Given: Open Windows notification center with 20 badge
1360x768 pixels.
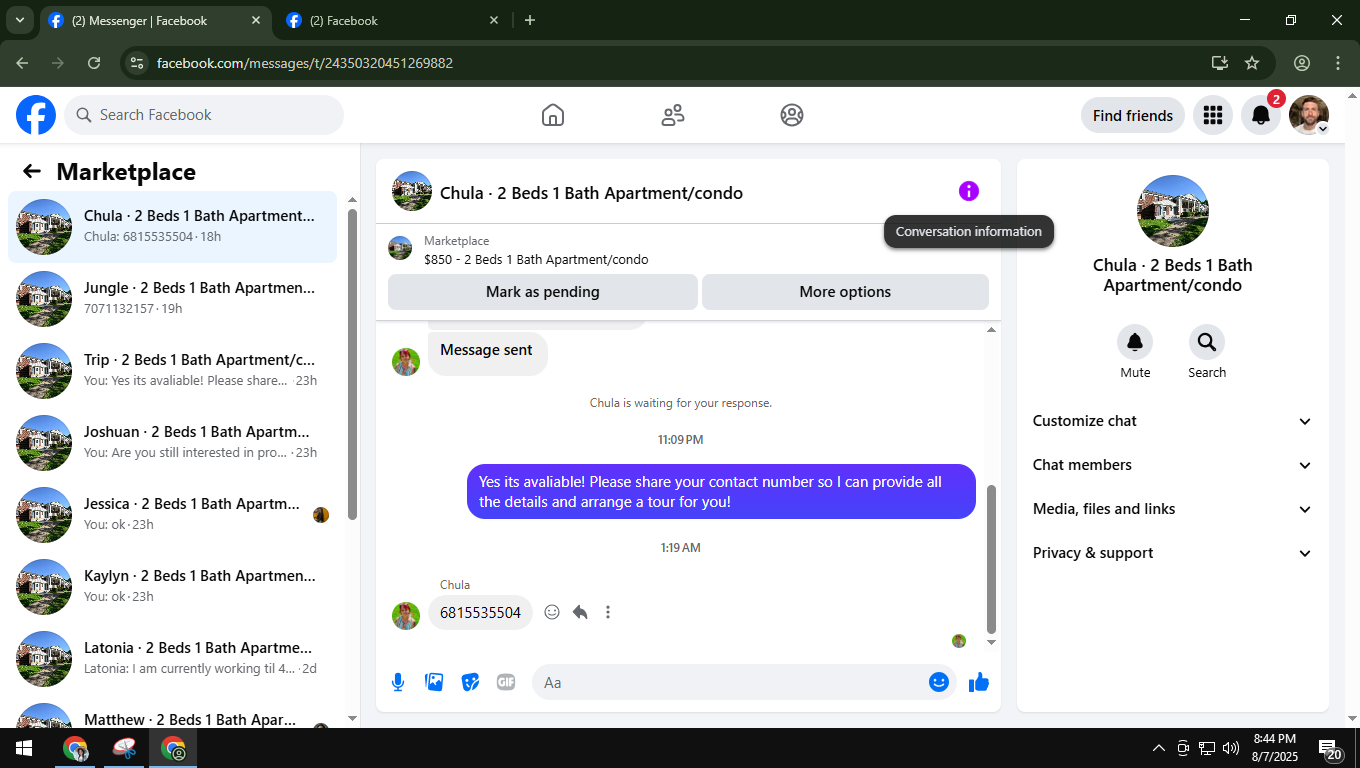Looking at the screenshot, I should point(1331,748).
